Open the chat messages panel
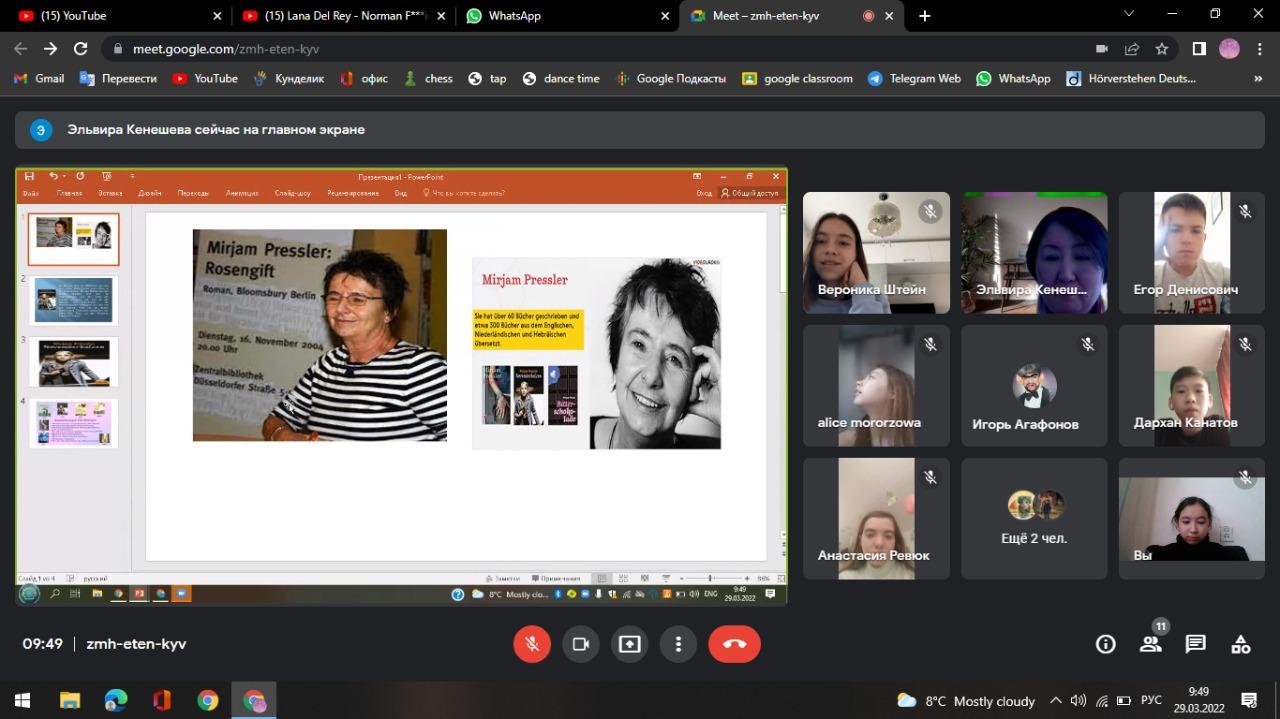1280x719 pixels. (1196, 644)
